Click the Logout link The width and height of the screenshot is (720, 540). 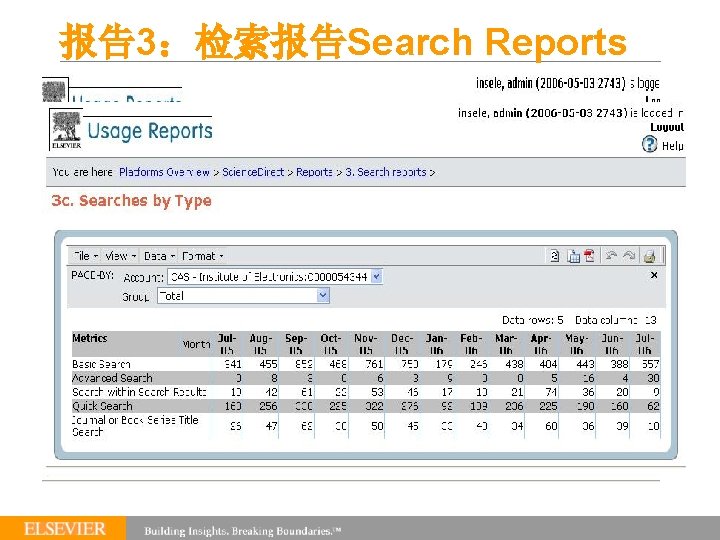pyautogui.click(x=667, y=127)
